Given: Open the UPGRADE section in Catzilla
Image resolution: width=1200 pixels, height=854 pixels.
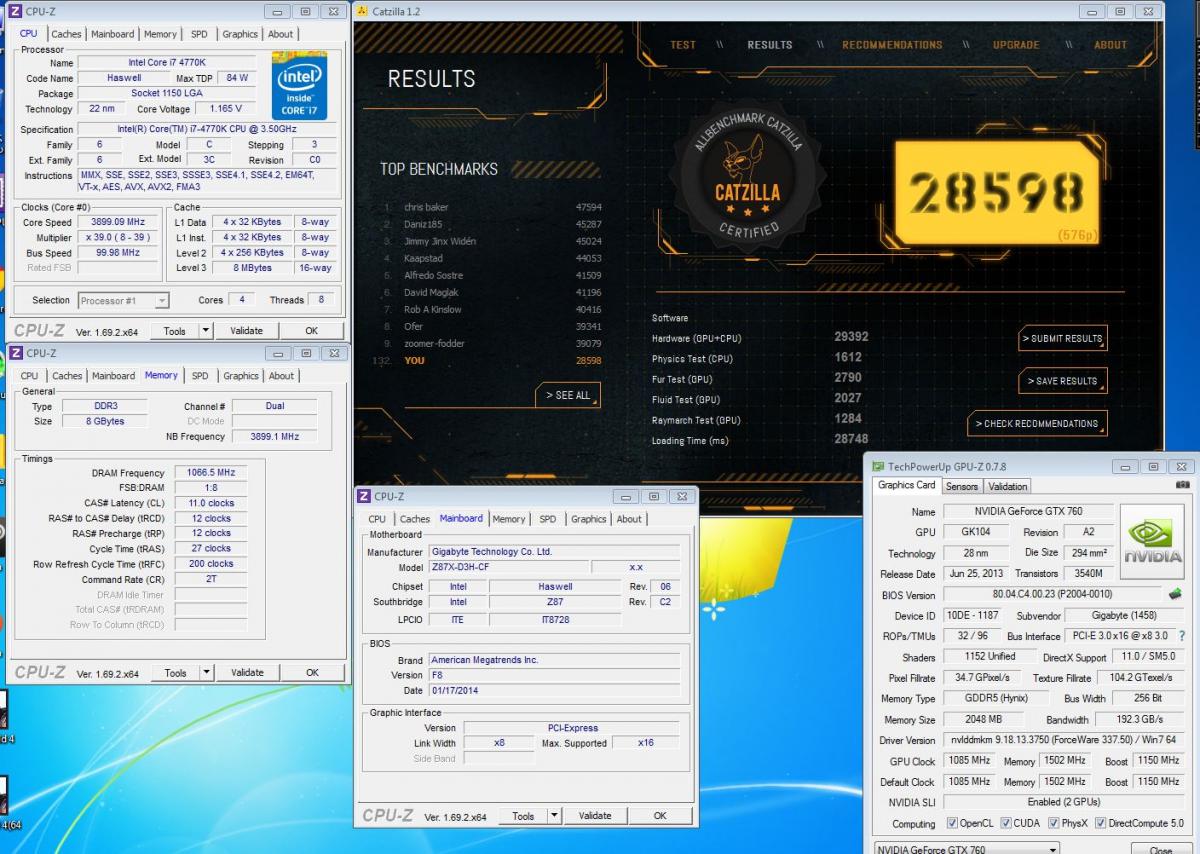Looking at the screenshot, I should coord(1016,45).
